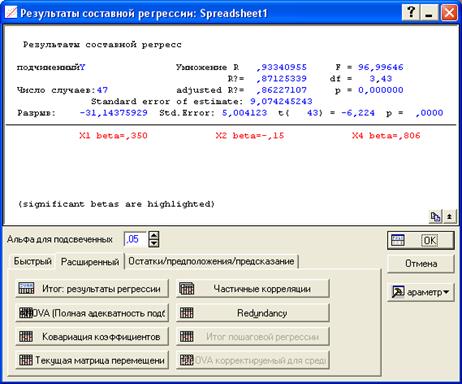Click the alpha value field showing ,05

tap(135, 239)
